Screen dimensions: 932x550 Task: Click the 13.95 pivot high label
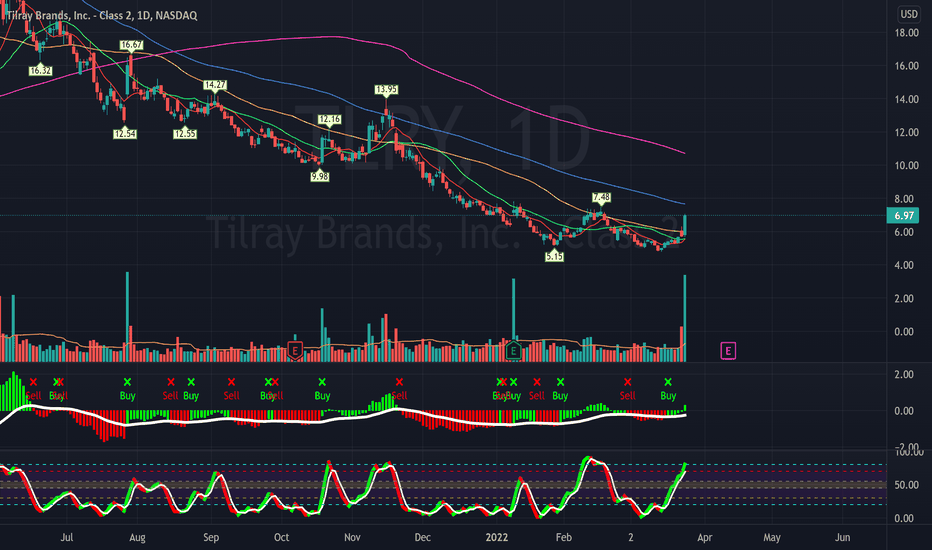click(x=386, y=90)
